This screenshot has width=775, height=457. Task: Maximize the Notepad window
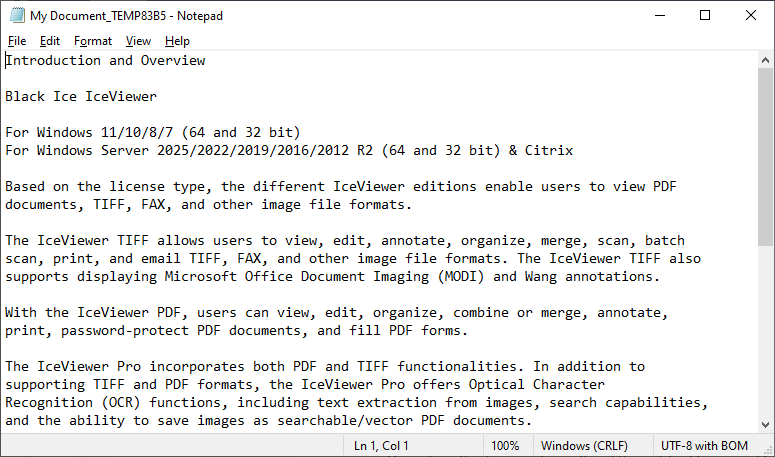[x=705, y=15]
